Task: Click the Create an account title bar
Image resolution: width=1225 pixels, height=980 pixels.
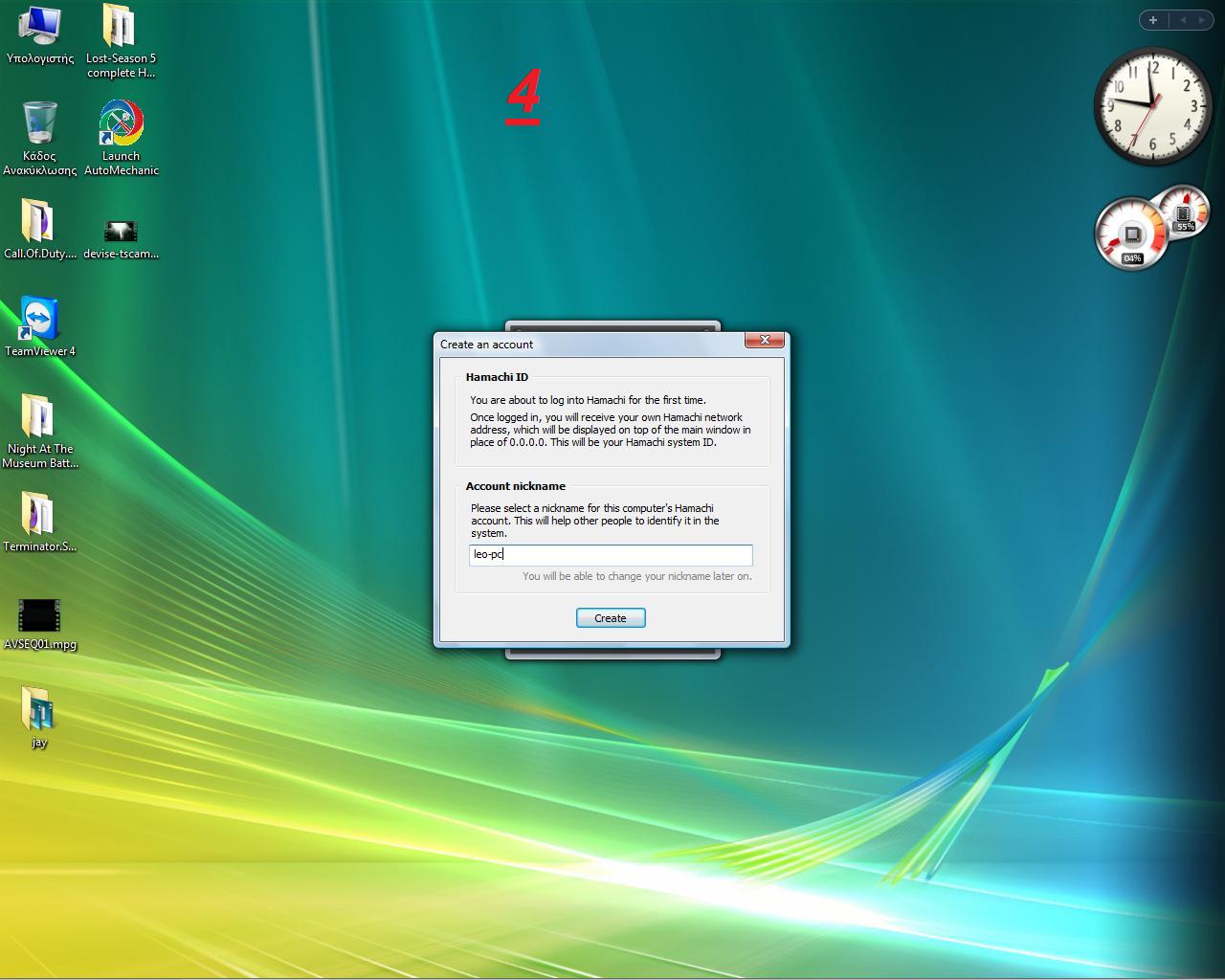Action: (589, 344)
